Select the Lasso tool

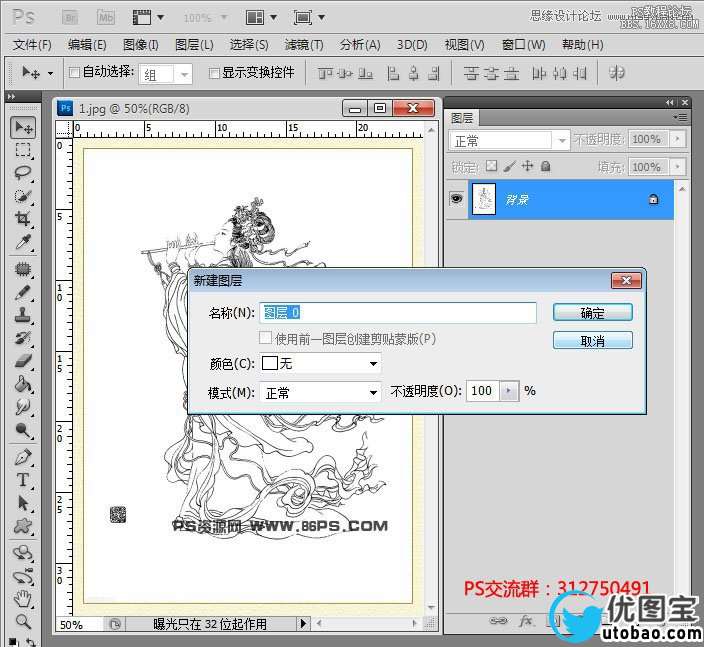click(x=23, y=173)
